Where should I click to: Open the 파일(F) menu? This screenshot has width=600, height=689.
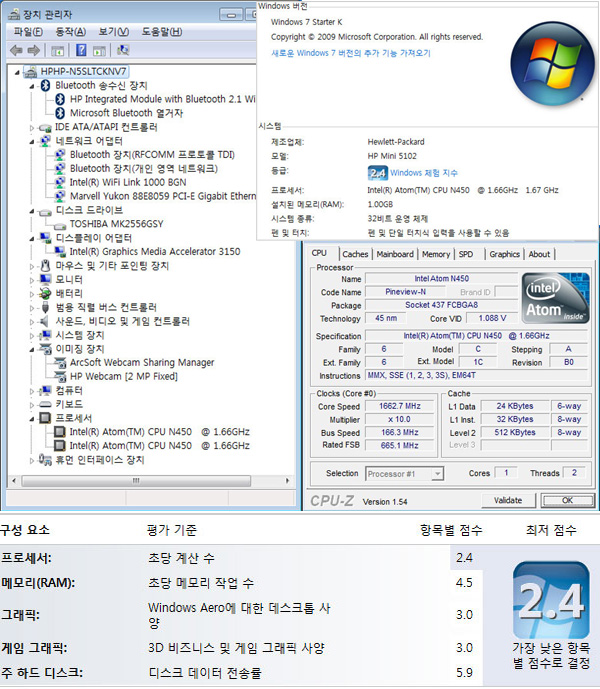click(x=28, y=32)
